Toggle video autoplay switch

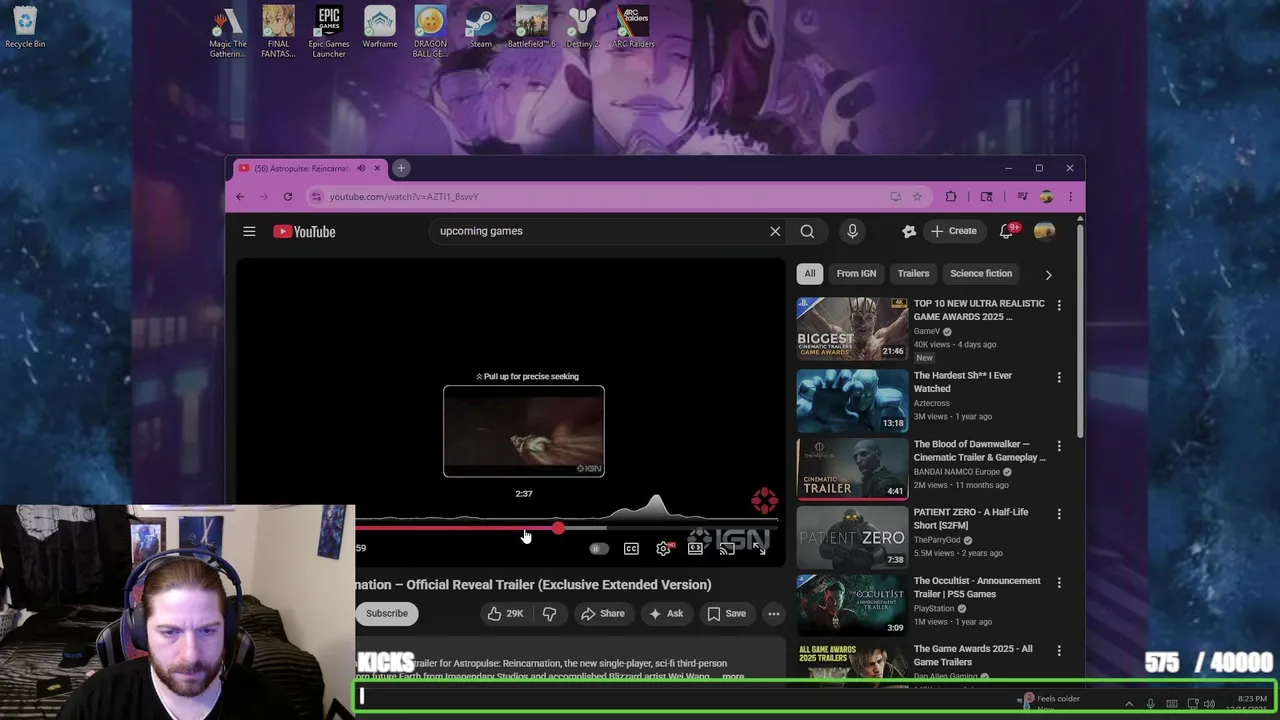point(599,548)
